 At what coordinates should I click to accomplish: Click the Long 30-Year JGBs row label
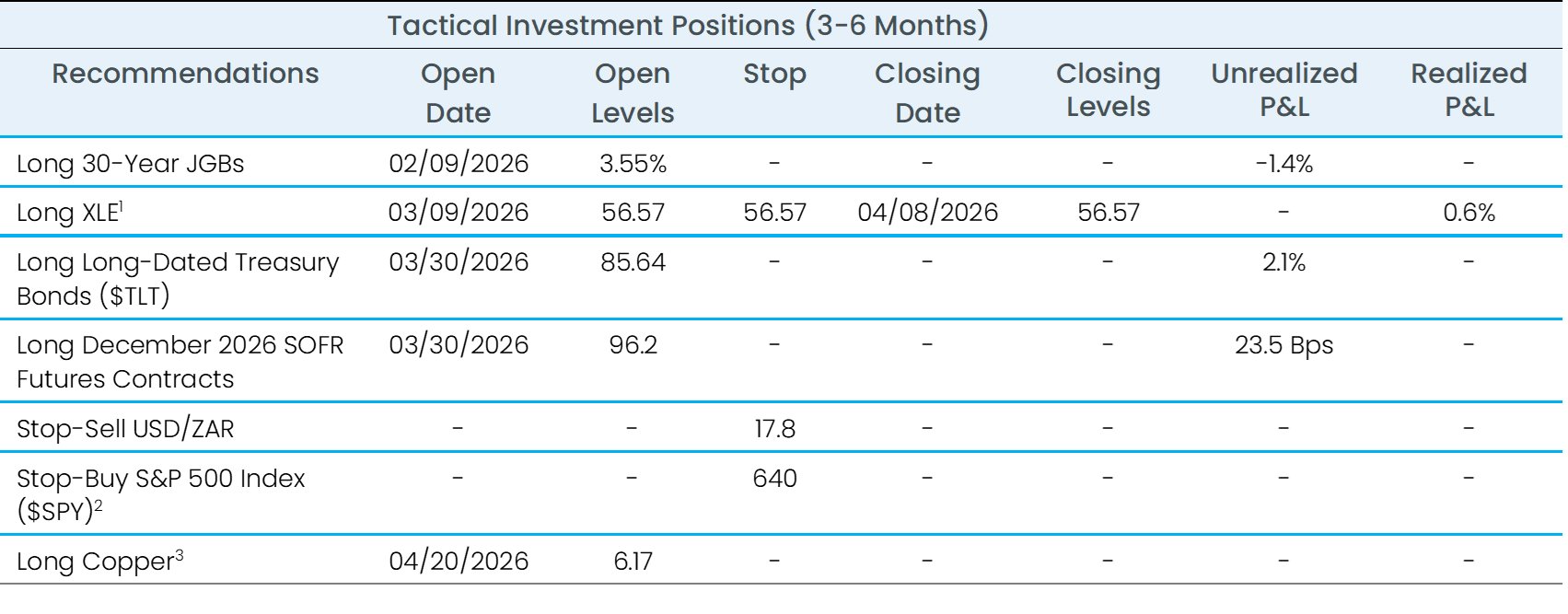(x=130, y=164)
